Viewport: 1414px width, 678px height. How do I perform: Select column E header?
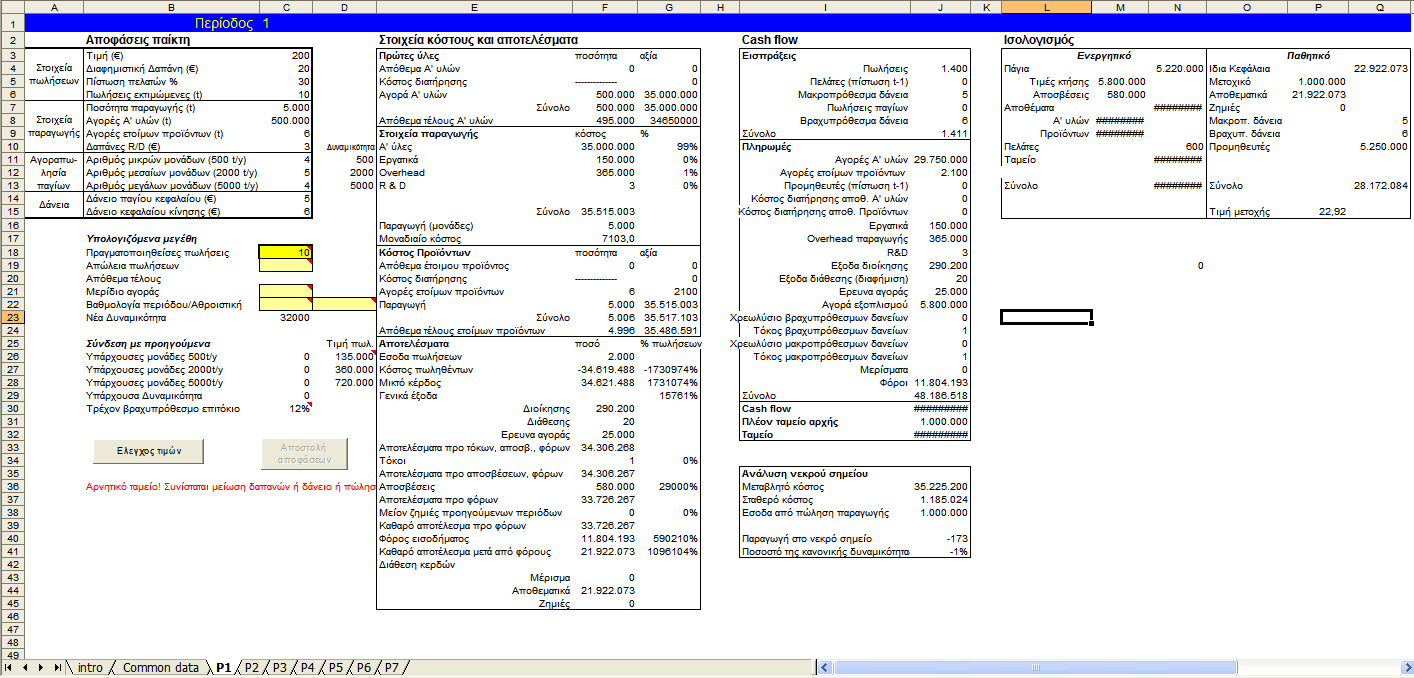point(473,7)
